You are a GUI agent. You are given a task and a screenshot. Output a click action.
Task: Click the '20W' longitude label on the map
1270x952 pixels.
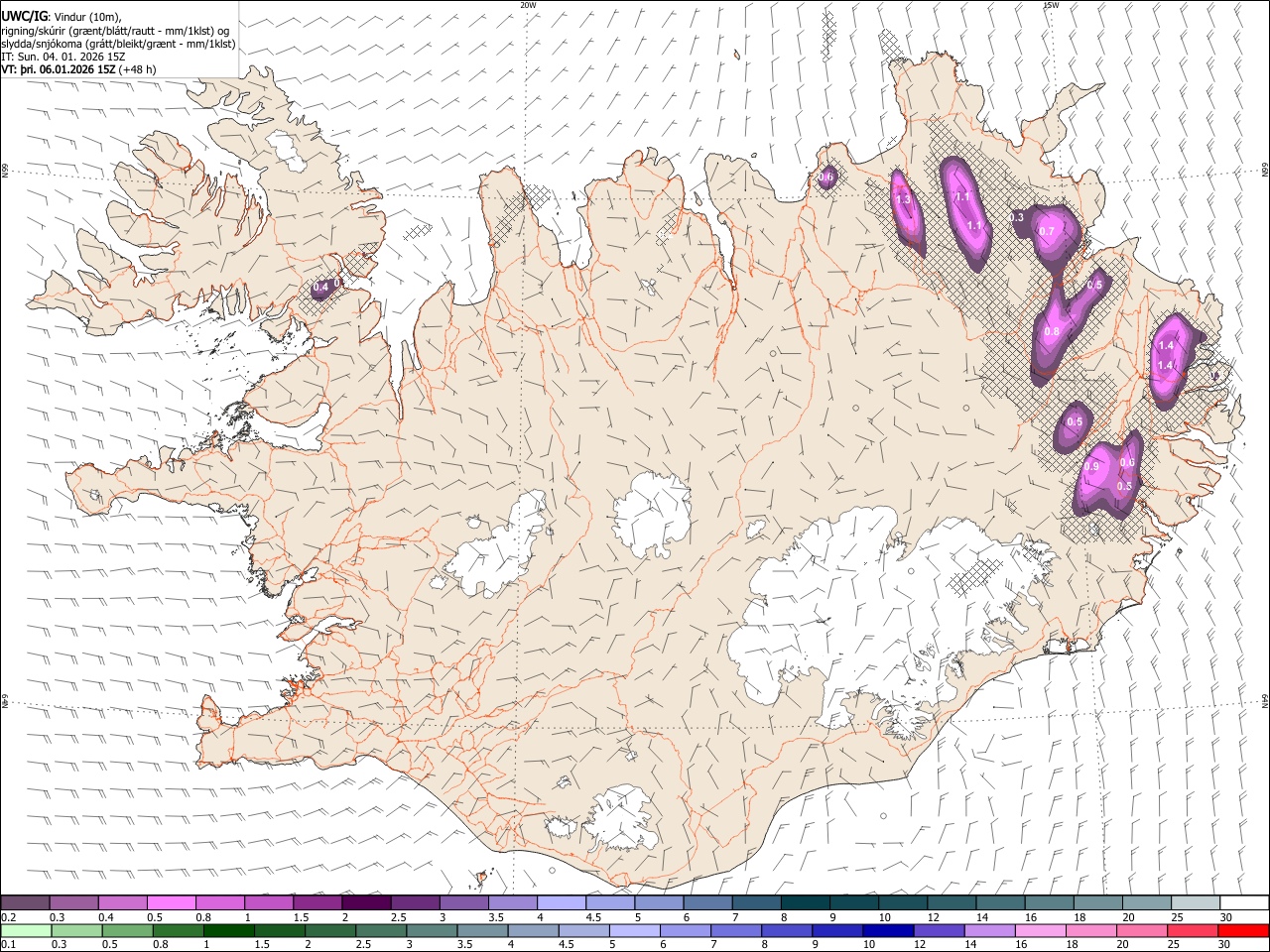point(528,5)
